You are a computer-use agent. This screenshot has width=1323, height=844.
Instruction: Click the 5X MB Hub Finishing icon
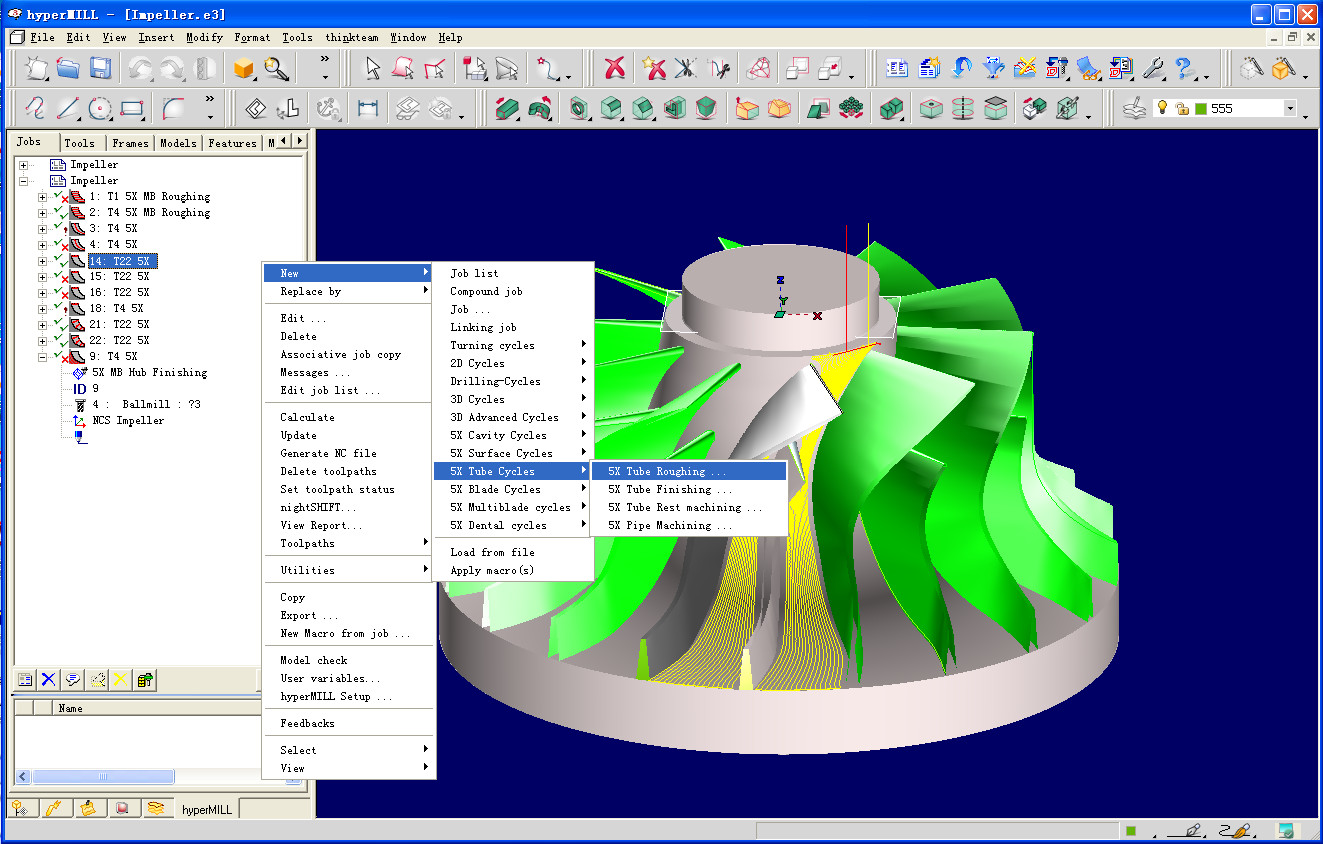point(80,373)
